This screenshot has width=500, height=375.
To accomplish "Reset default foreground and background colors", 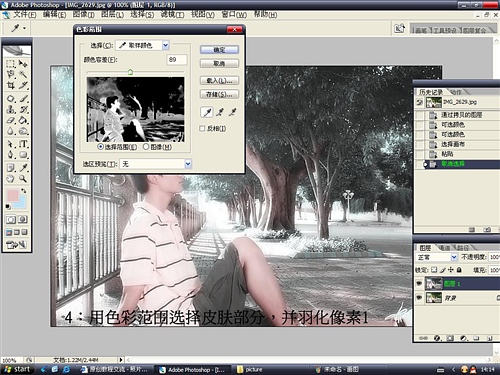I will pyautogui.click(x=8, y=207).
